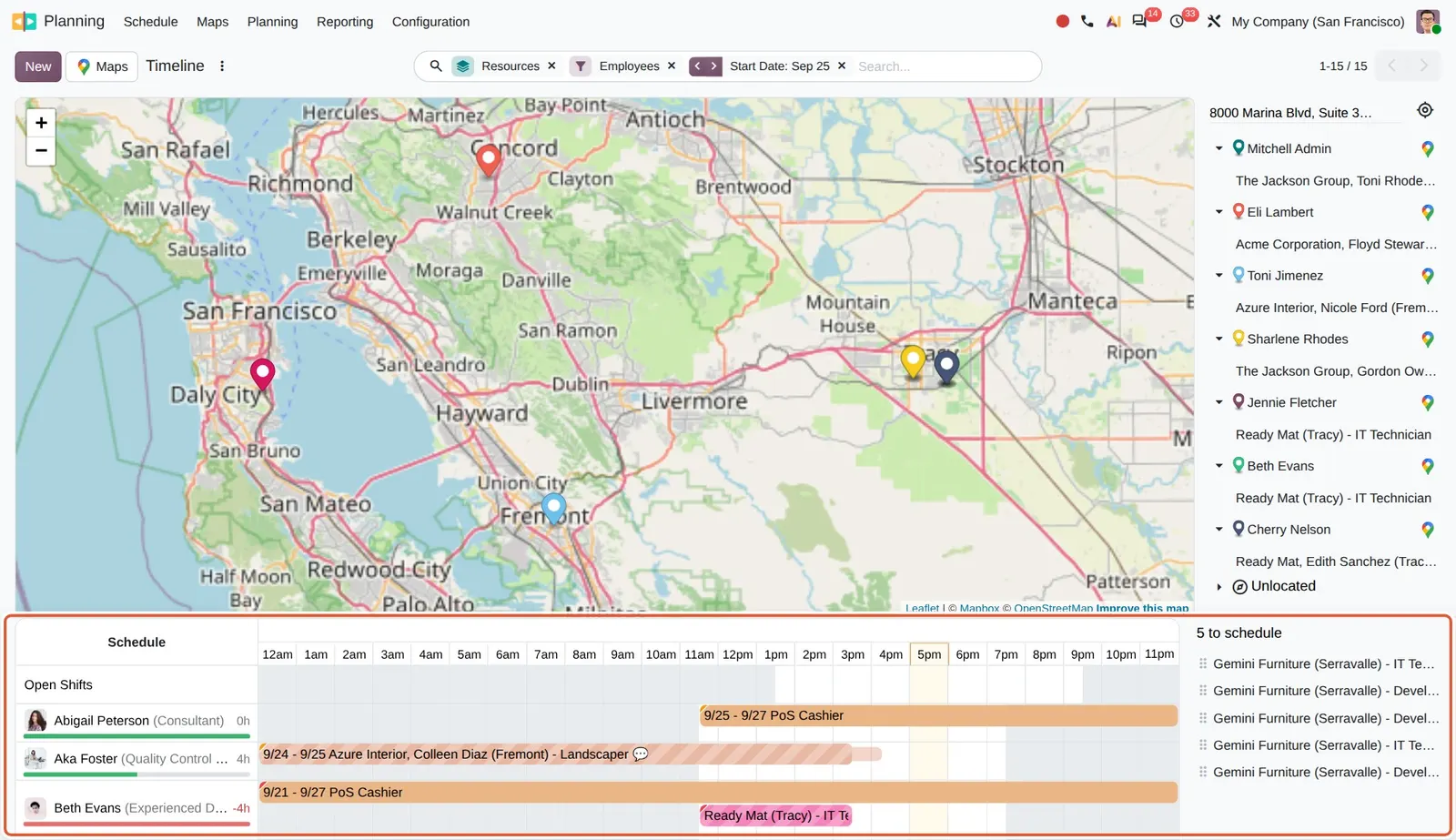Click the New button

tap(38, 66)
